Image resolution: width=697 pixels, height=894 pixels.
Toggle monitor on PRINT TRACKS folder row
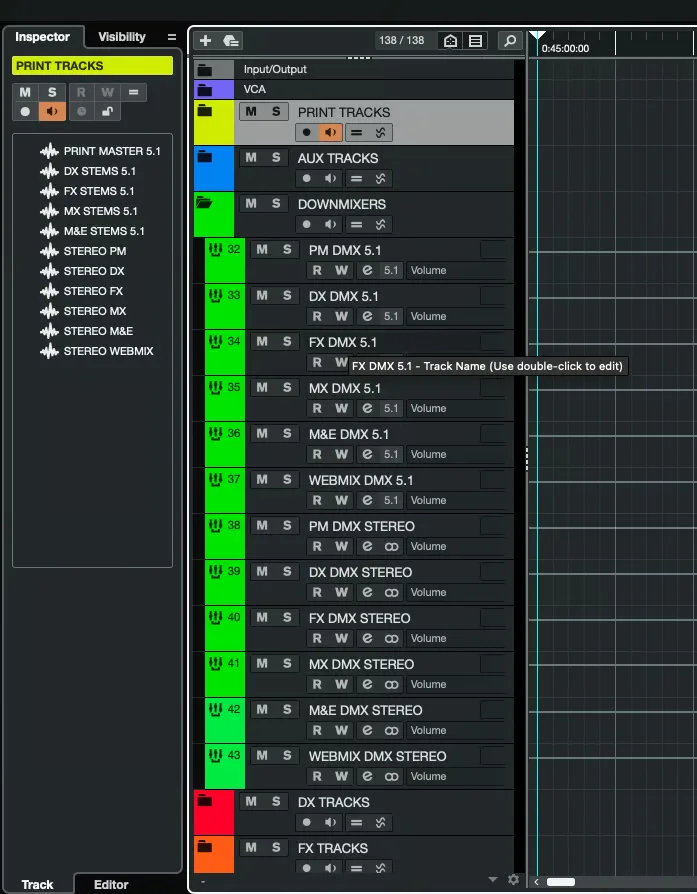[x=330, y=133]
